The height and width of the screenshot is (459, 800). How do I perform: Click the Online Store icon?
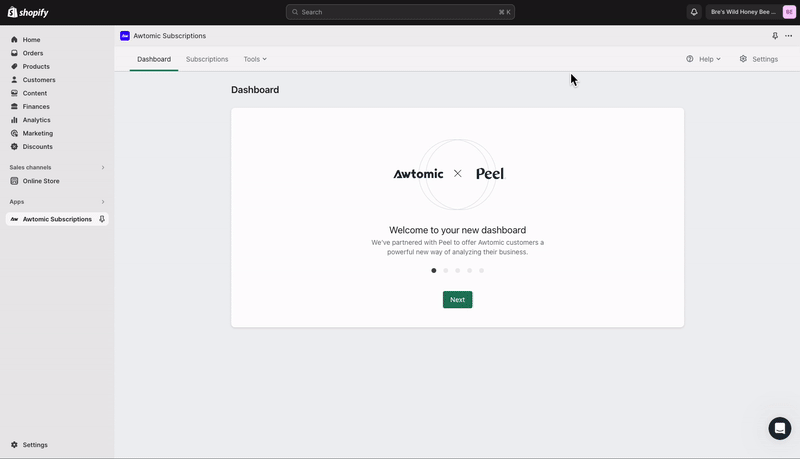[x=14, y=181]
